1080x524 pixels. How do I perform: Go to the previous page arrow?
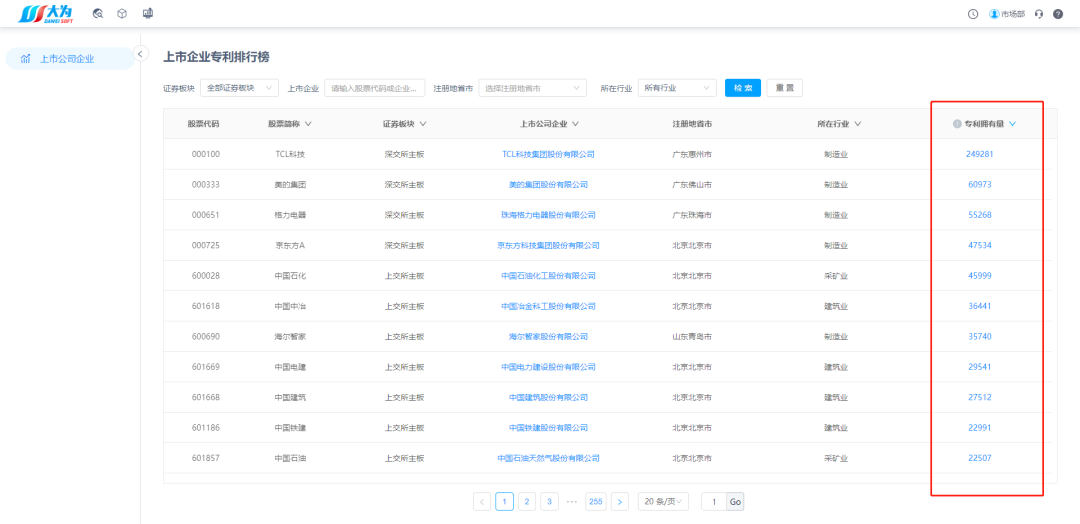[482, 502]
